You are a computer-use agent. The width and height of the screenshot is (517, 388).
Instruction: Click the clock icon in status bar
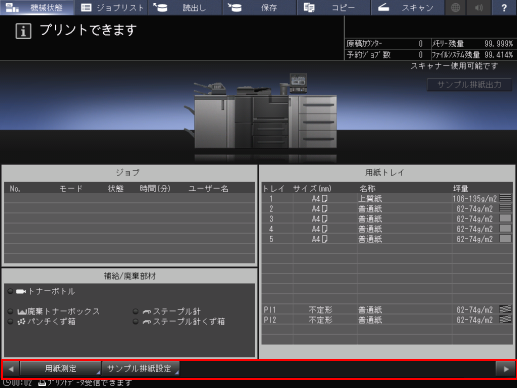(x=7, y=383)
